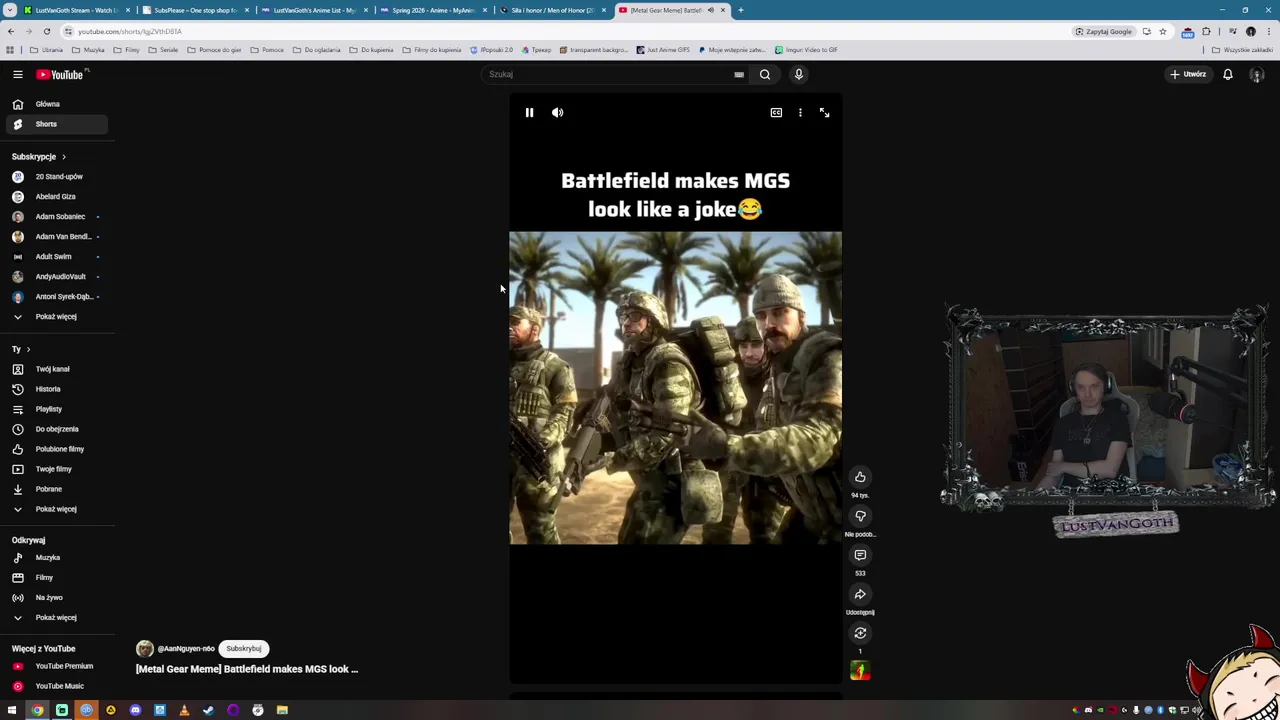Open the remix icon below share
1280x720 pixels.
pos(860,633)
